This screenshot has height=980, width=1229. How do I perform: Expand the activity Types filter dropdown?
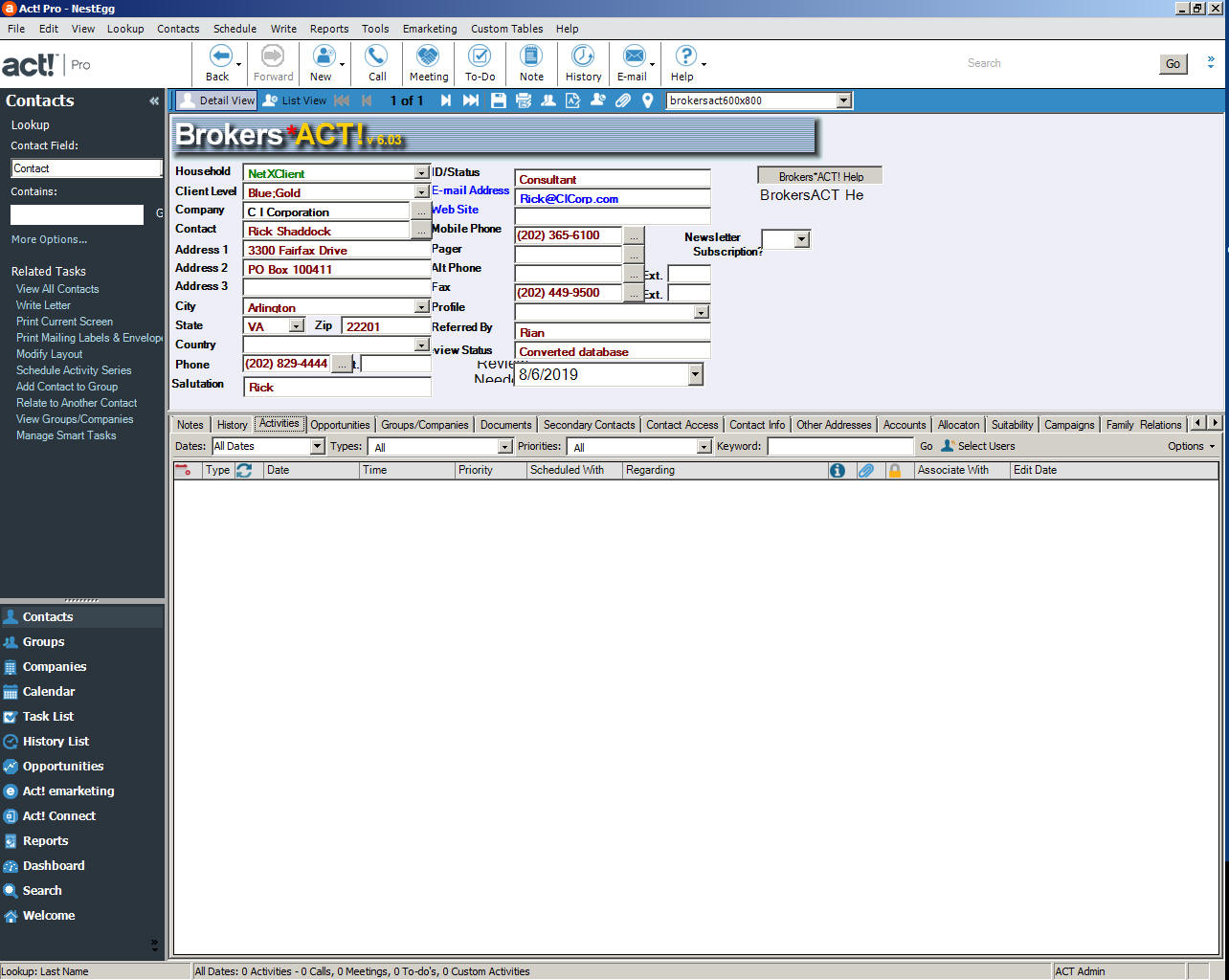tap(505, 447)
